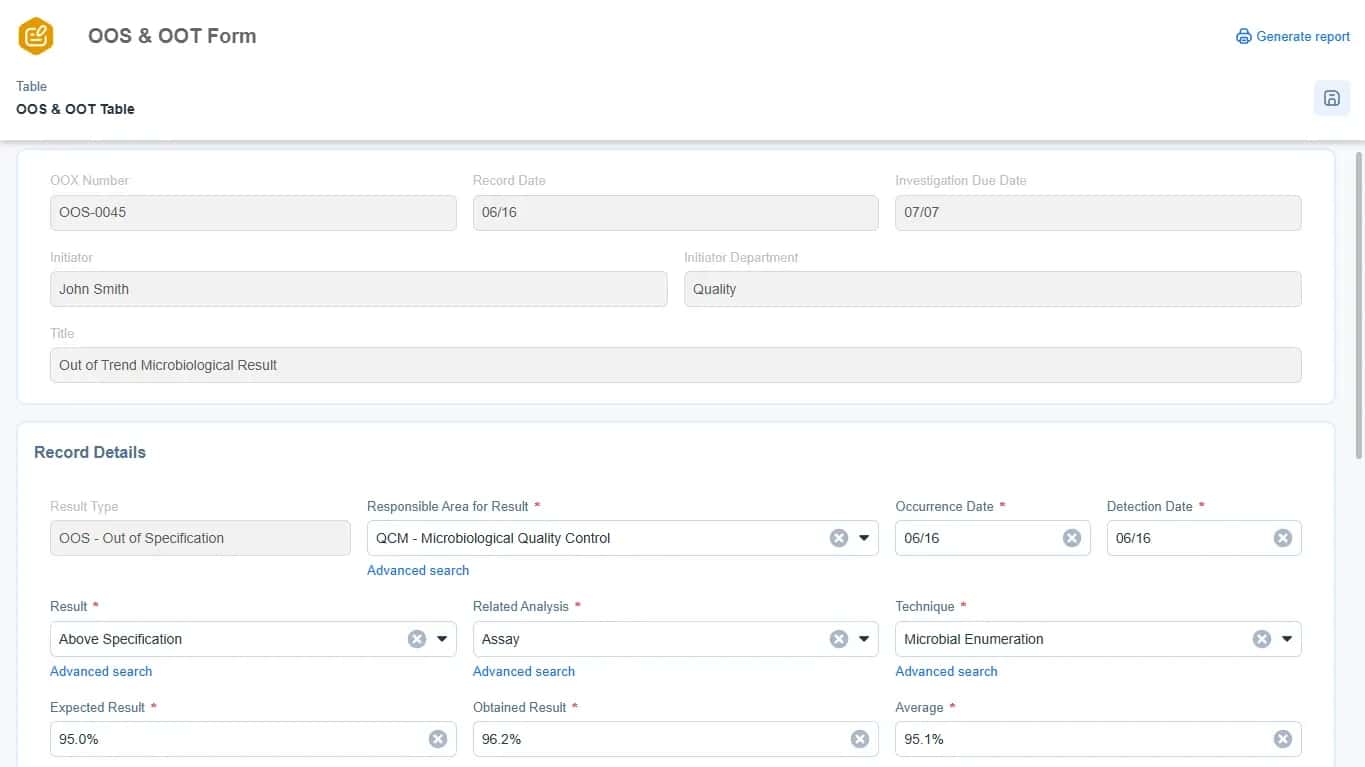Click the Record Date field
Viewport: 1365px width, 767px height.
(x=676, y=213)
